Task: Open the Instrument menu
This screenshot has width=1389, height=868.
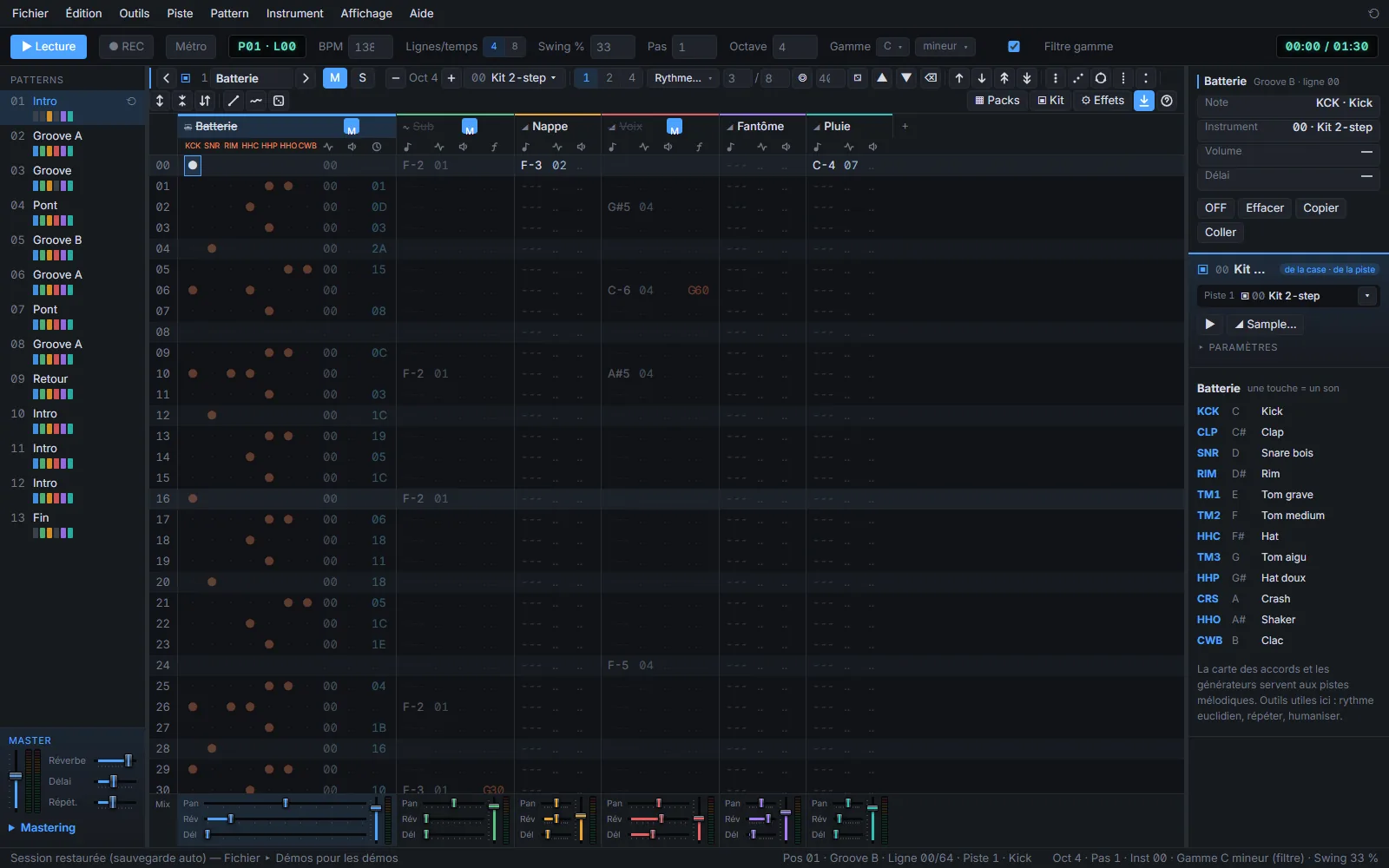Action: click(x=294, y=13)
